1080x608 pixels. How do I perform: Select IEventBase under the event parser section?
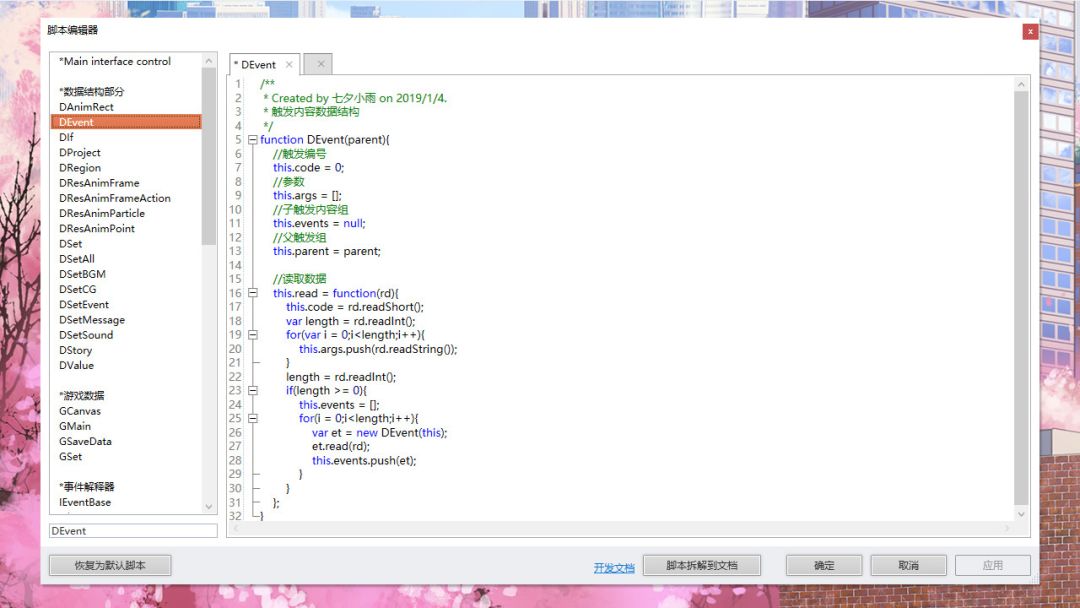point(86,501)
